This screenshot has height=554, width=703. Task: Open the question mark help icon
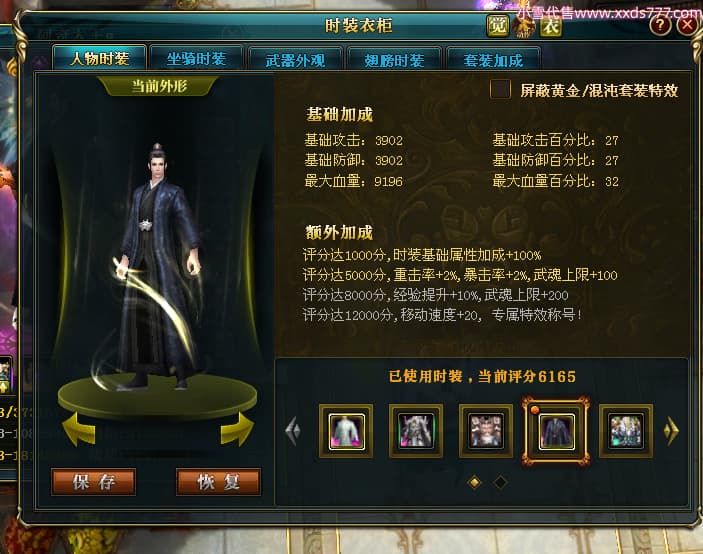point(660,25)
